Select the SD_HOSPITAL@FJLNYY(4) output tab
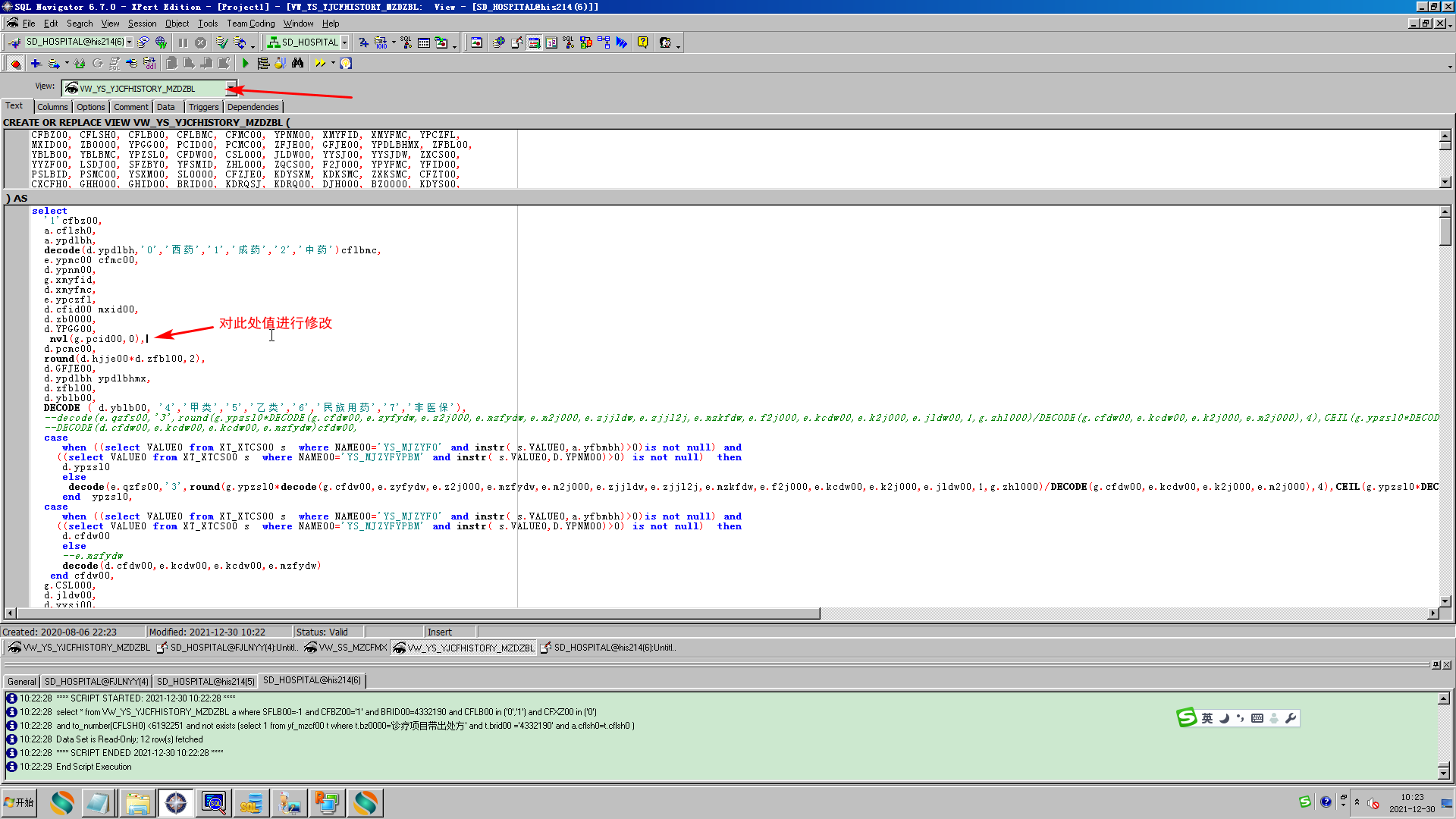 96,681
